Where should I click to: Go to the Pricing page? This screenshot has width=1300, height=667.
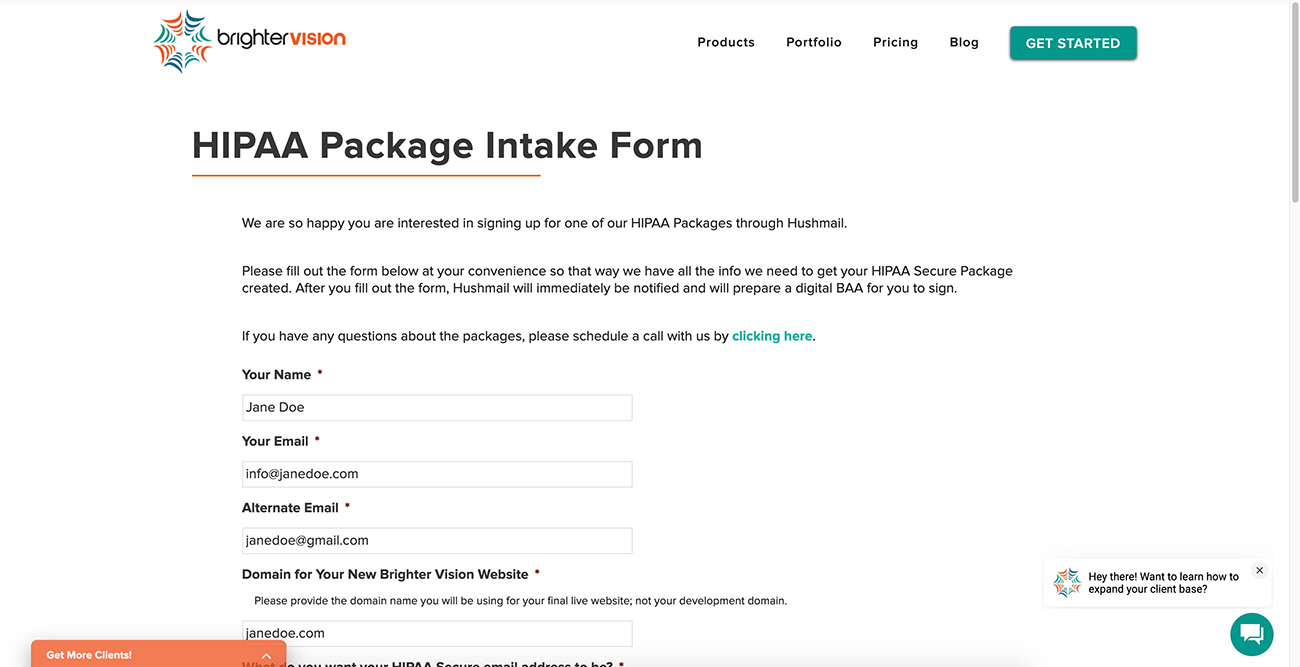coord(895,42)
